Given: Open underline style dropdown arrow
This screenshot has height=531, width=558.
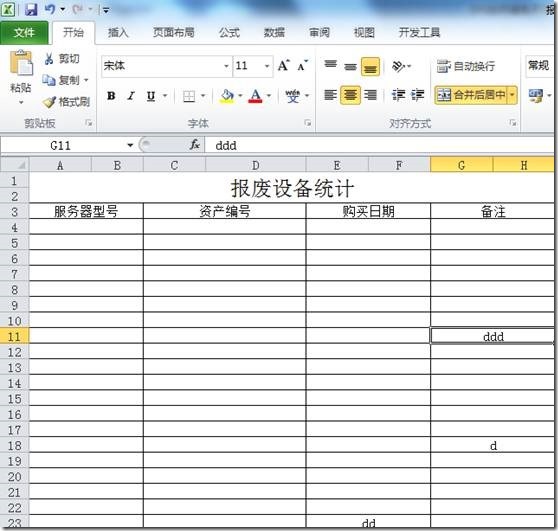Looking at the screenshot, I should point(165,96).
